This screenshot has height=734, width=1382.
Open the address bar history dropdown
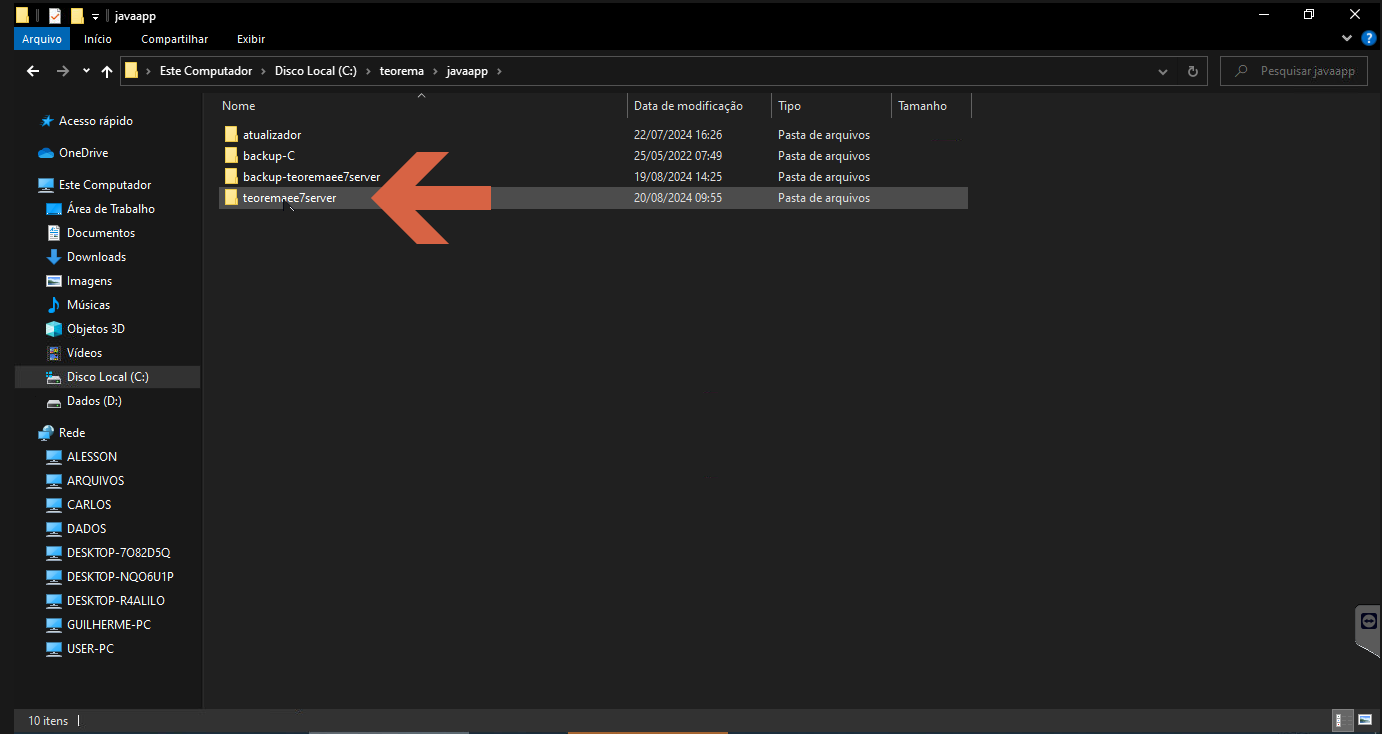coord(1163,72)
